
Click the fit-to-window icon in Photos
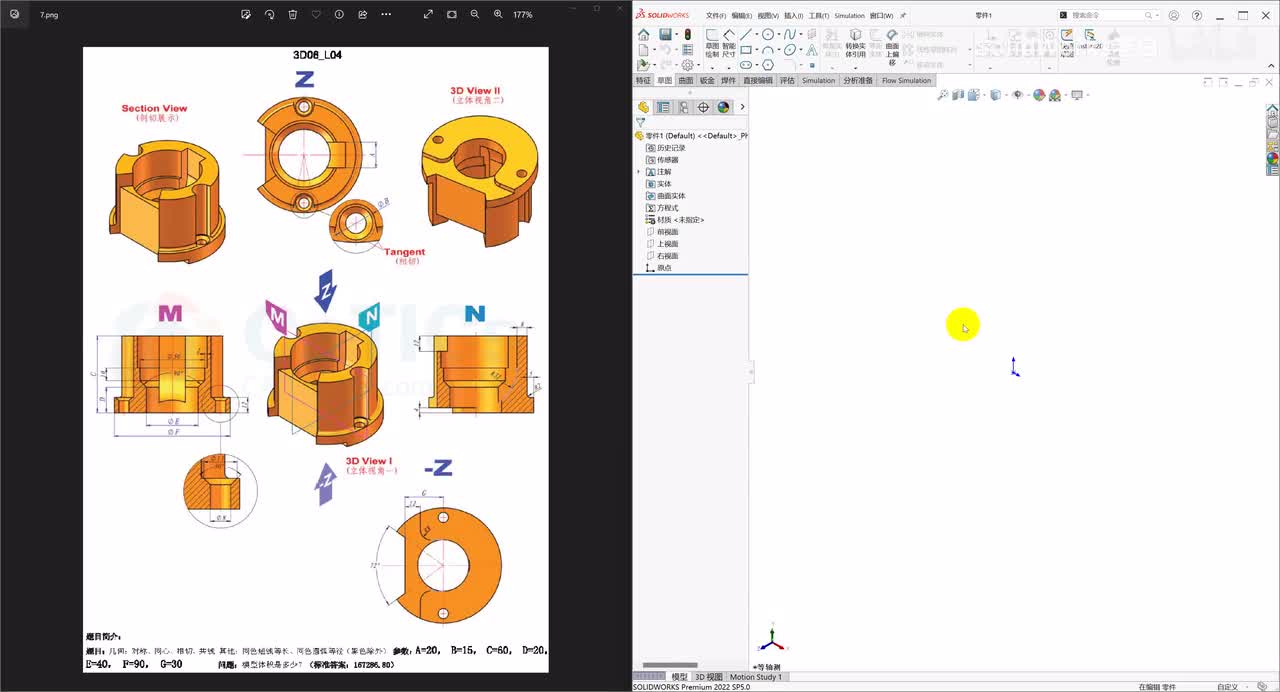coord(452,15)
